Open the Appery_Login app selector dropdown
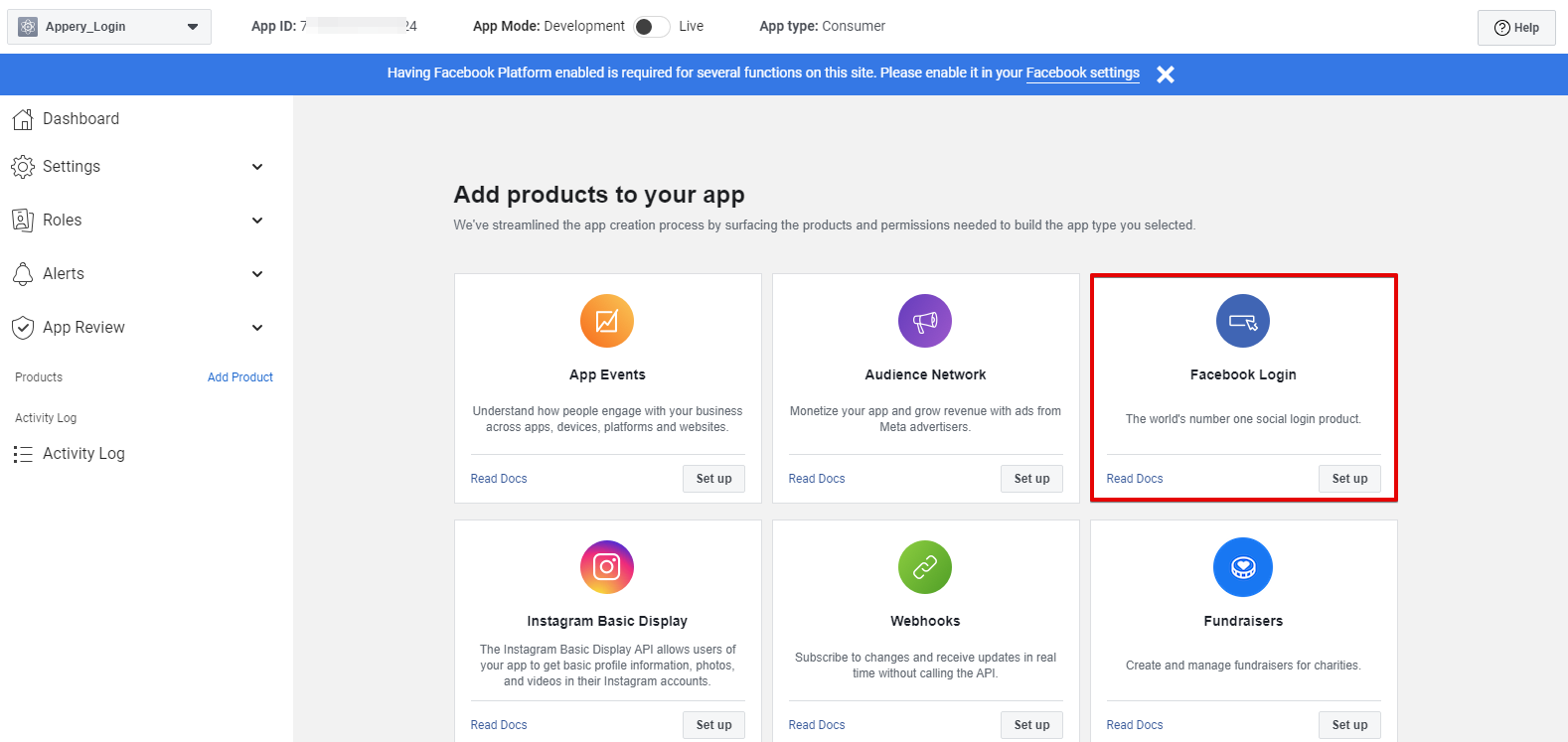This screenshot has height=742, width=1568. pos(109,27)
